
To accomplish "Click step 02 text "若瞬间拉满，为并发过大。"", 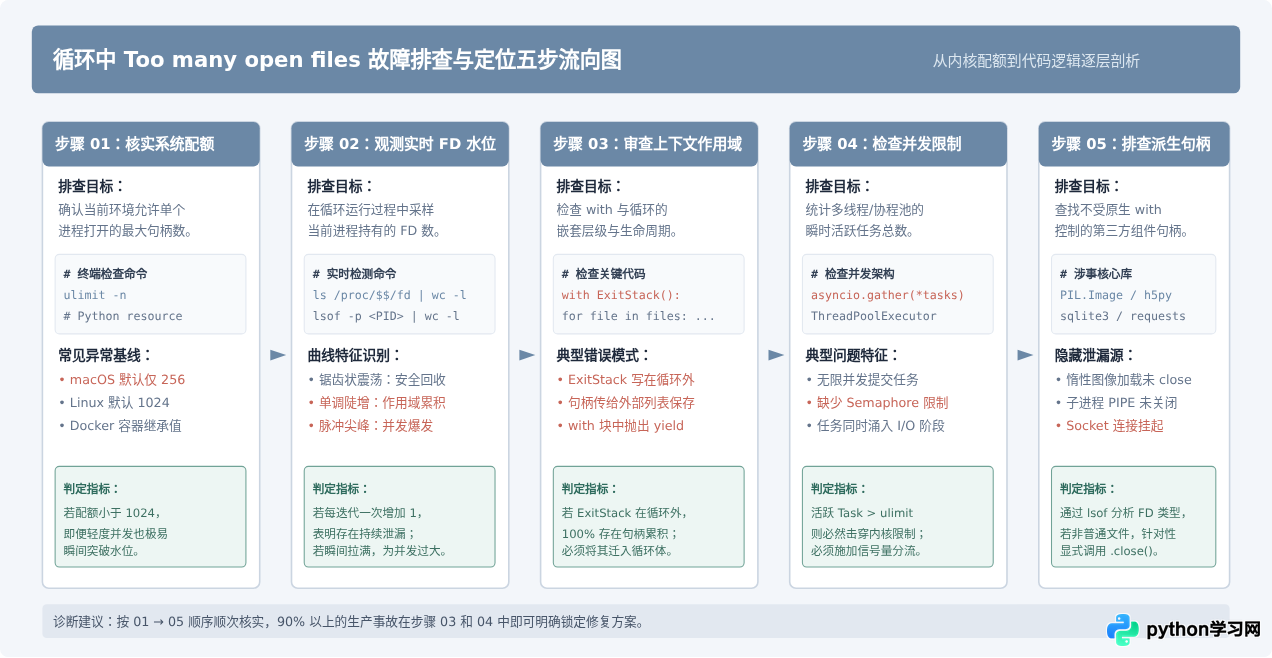I will click(381, 550).
